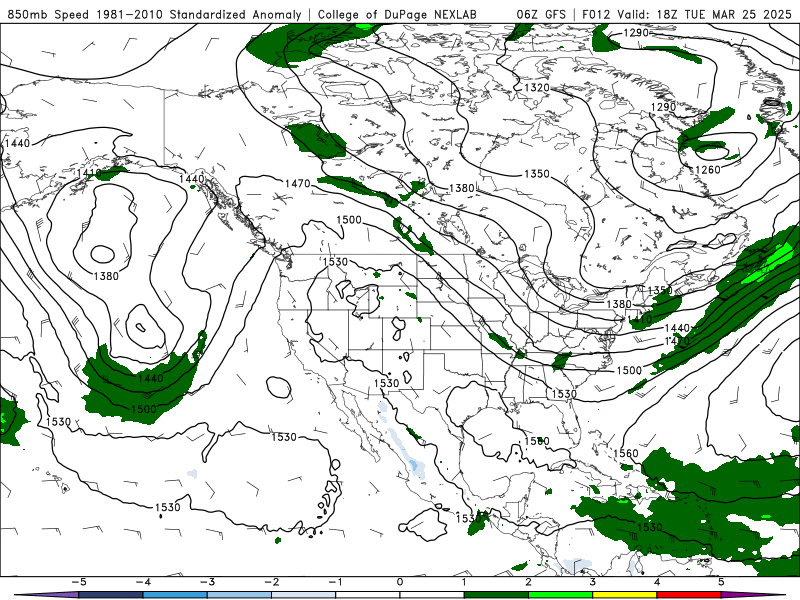Image resolution: width=800 pixels, height=600 pixels.
Task: Click the '5' color bar label
Action: point(721,582)
